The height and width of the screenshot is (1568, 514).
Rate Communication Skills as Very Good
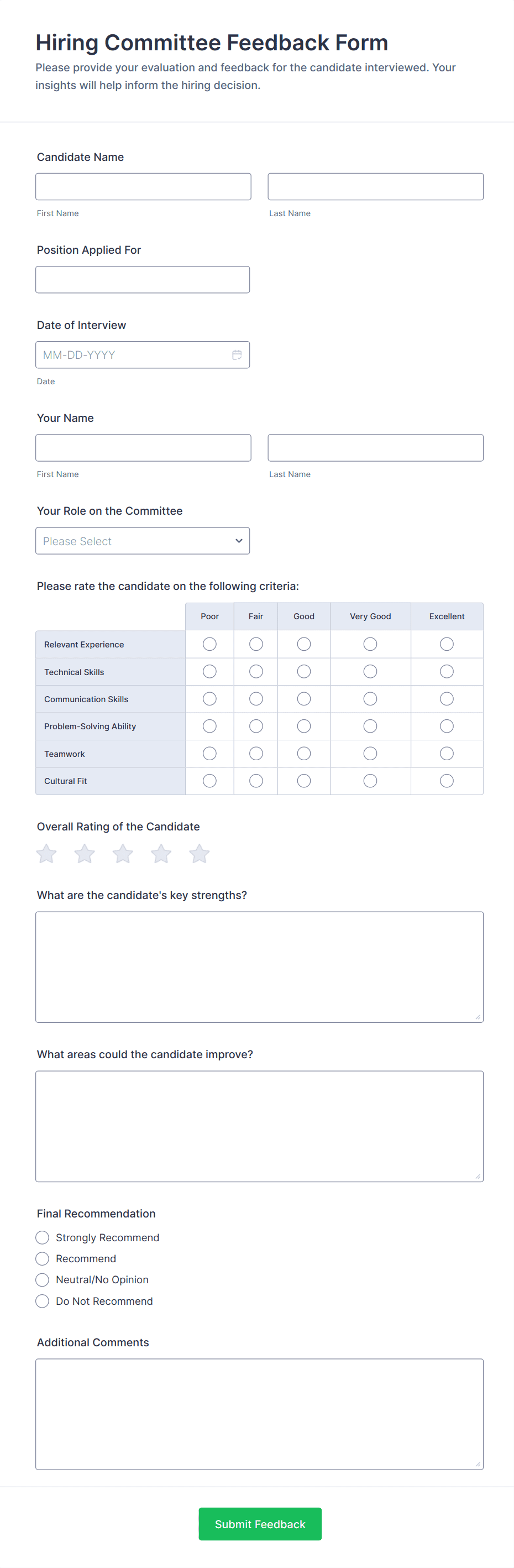[370, 699]
